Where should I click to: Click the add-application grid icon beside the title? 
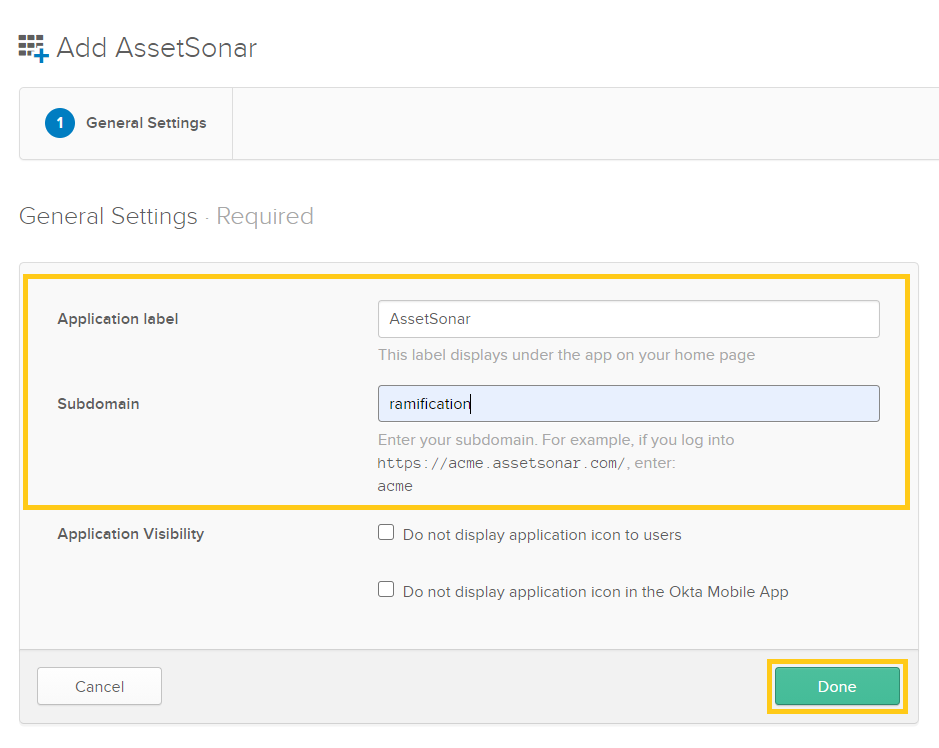(33, 49)
